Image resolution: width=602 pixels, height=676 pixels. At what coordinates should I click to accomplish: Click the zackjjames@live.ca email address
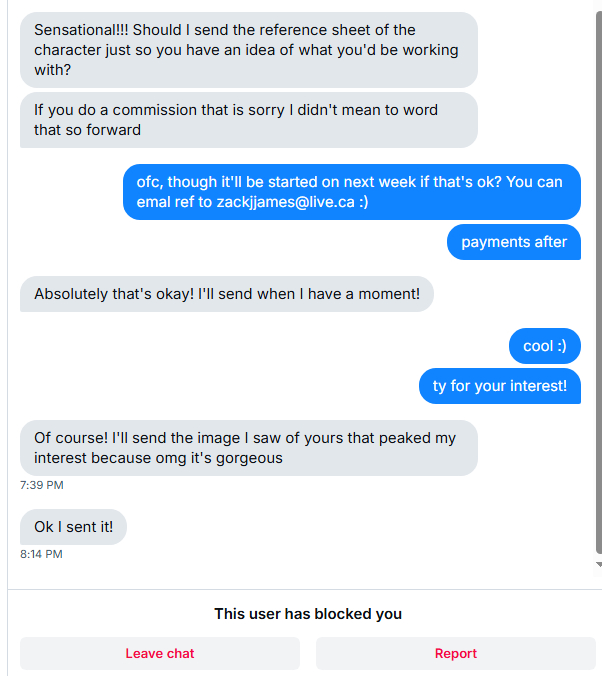pyautogui.click(x=288, y=202)
